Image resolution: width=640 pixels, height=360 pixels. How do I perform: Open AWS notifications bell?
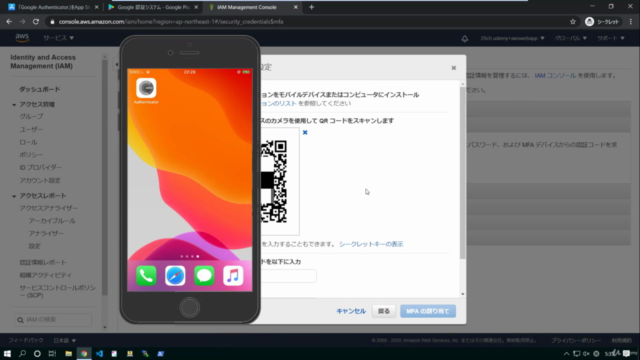(464, 38)
